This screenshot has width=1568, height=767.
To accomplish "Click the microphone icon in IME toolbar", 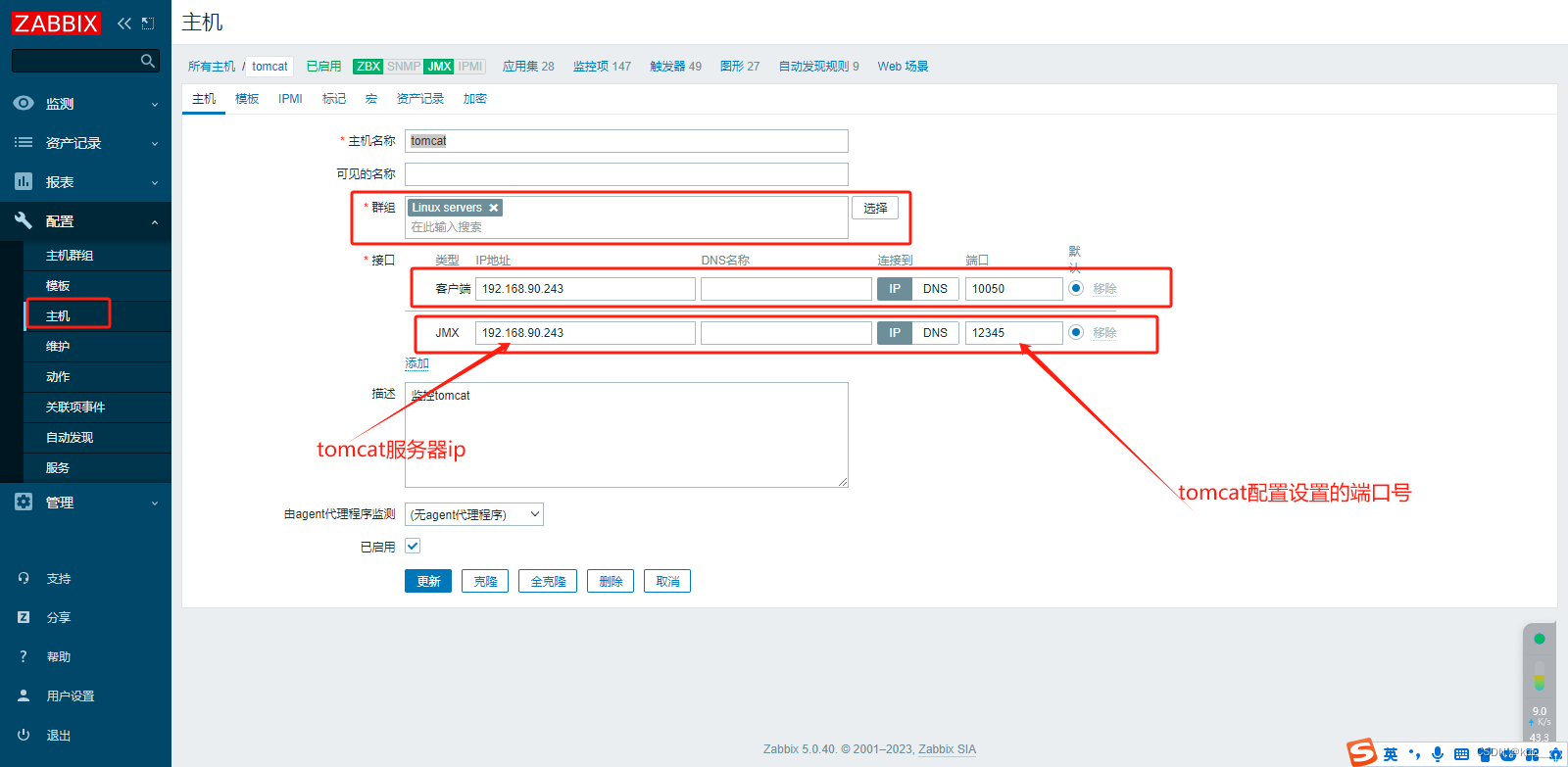I will (1437, 754).
